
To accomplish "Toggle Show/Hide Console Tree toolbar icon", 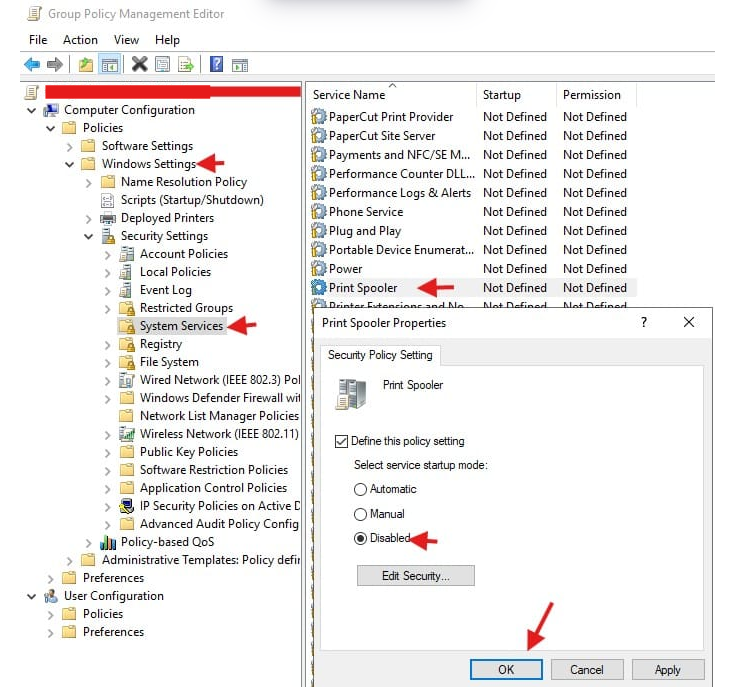I will pyautogui.click(x=110, y=65).
